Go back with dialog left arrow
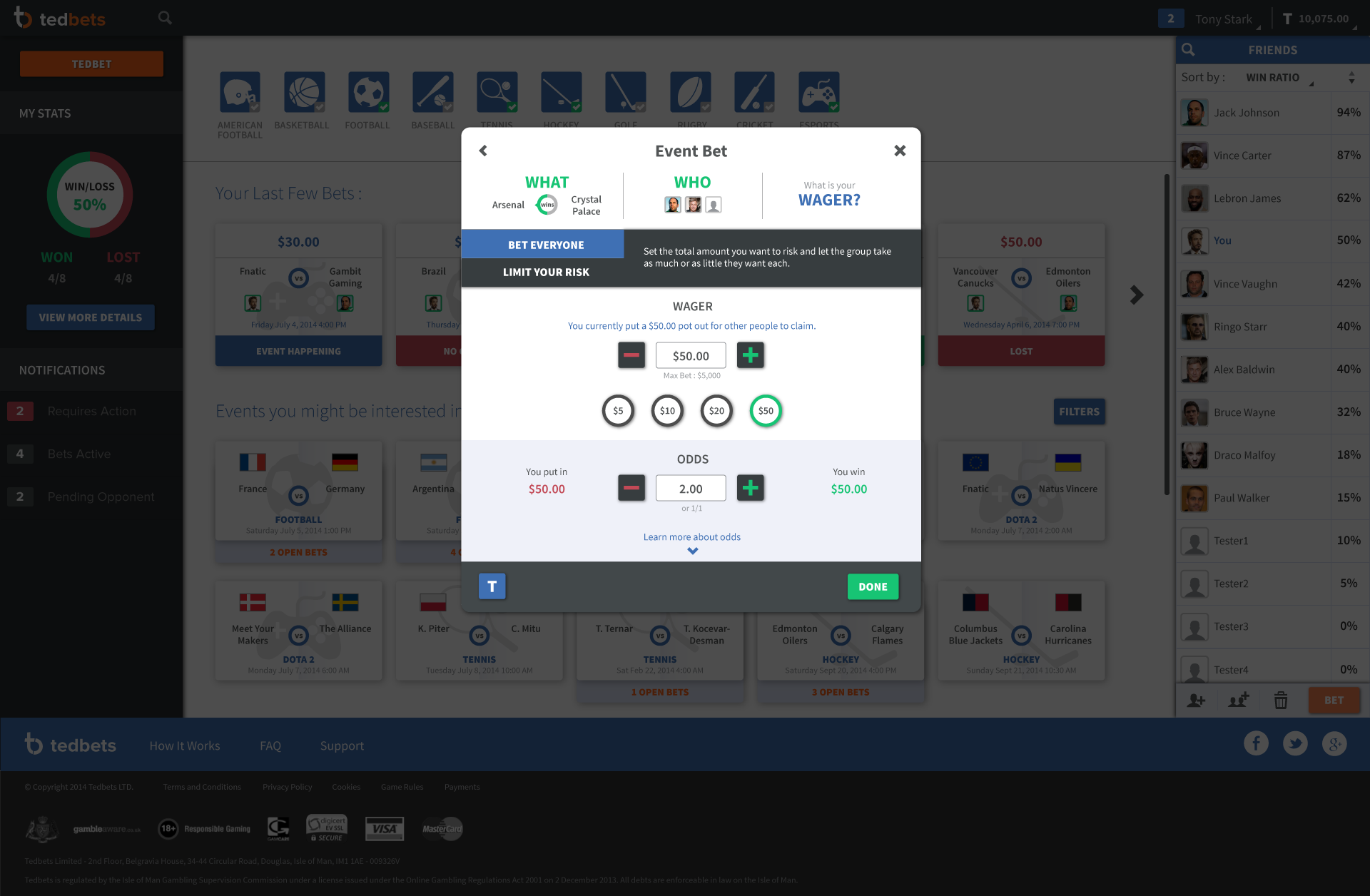This screenshot has width=1370, height=896. pos(483,151)
